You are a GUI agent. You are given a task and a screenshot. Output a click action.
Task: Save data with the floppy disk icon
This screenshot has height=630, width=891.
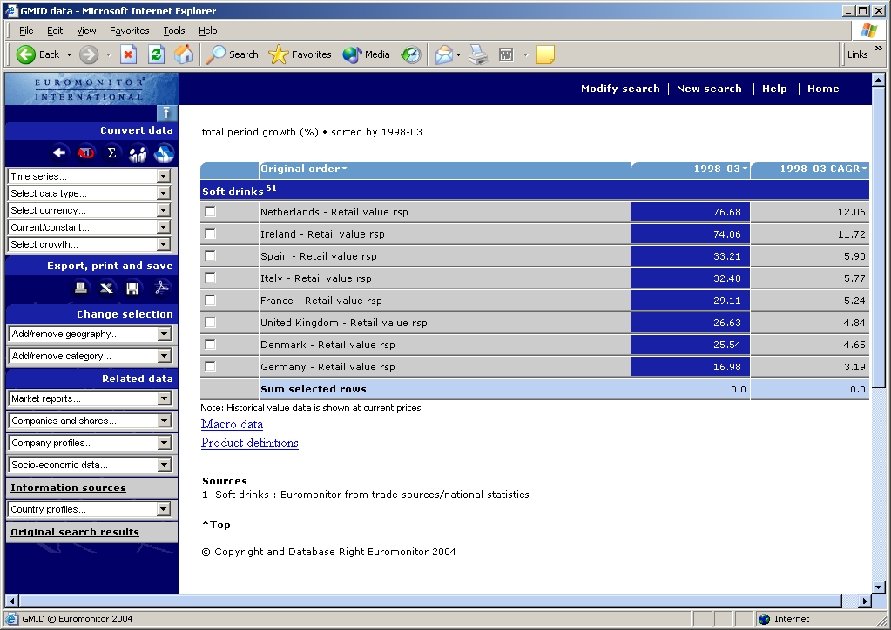133,288
